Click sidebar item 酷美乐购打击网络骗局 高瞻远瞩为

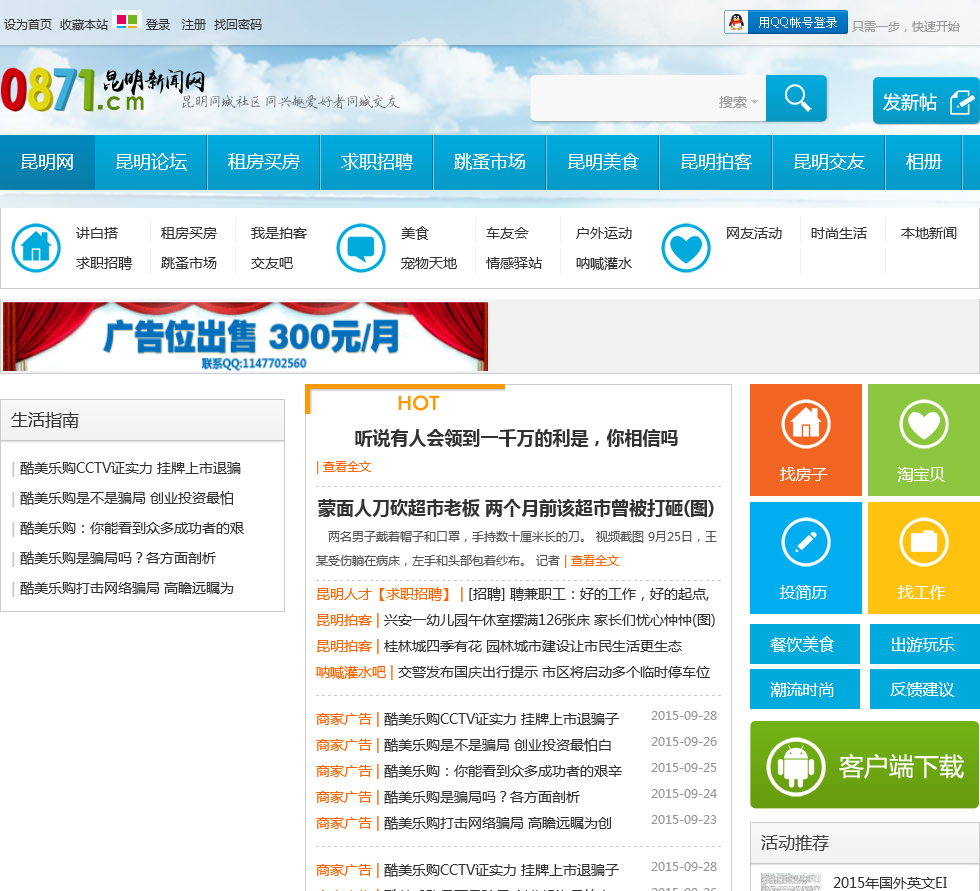coord(126,588)
